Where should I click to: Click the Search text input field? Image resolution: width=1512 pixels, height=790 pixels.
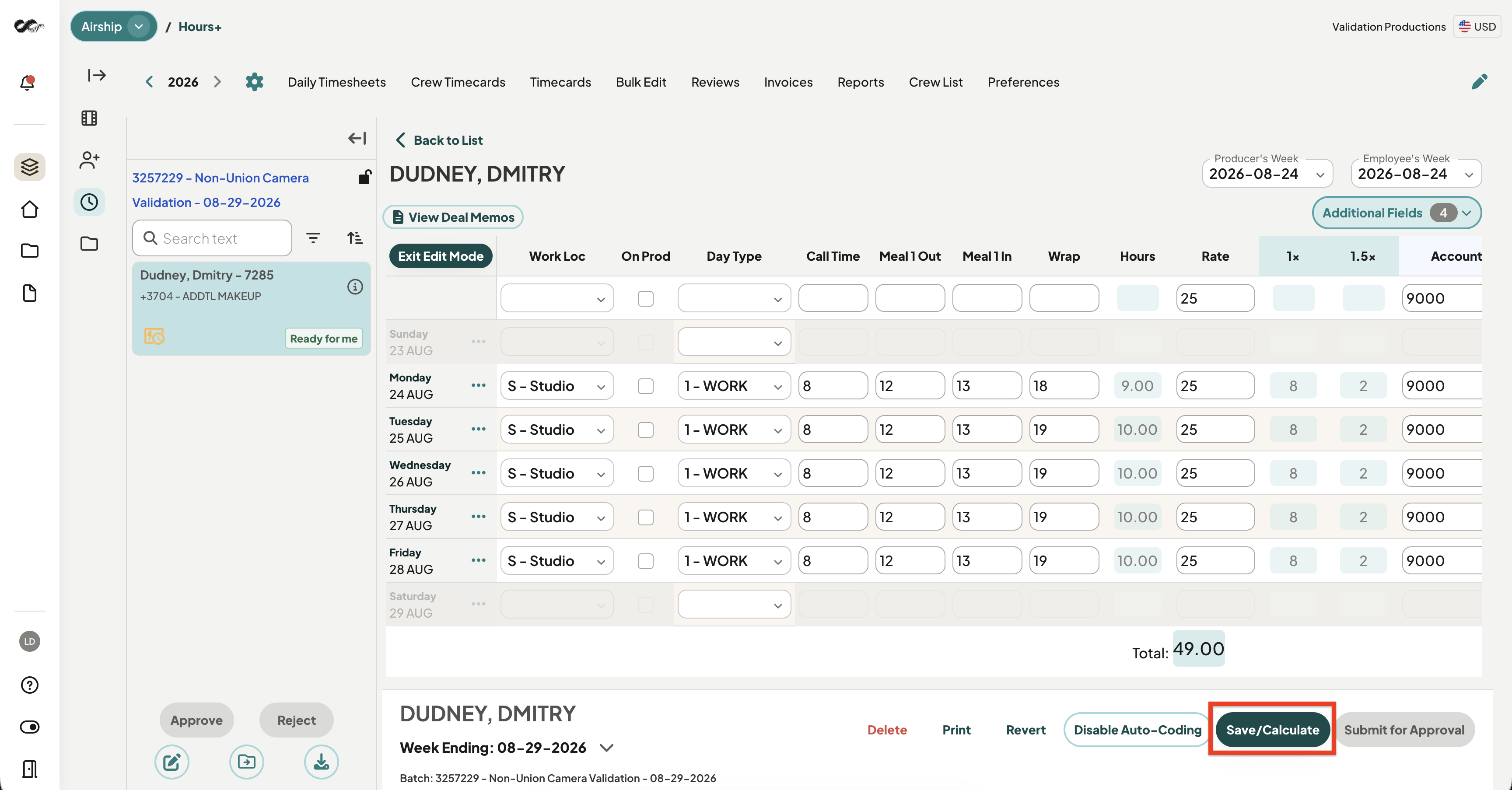tap(212, 238)
